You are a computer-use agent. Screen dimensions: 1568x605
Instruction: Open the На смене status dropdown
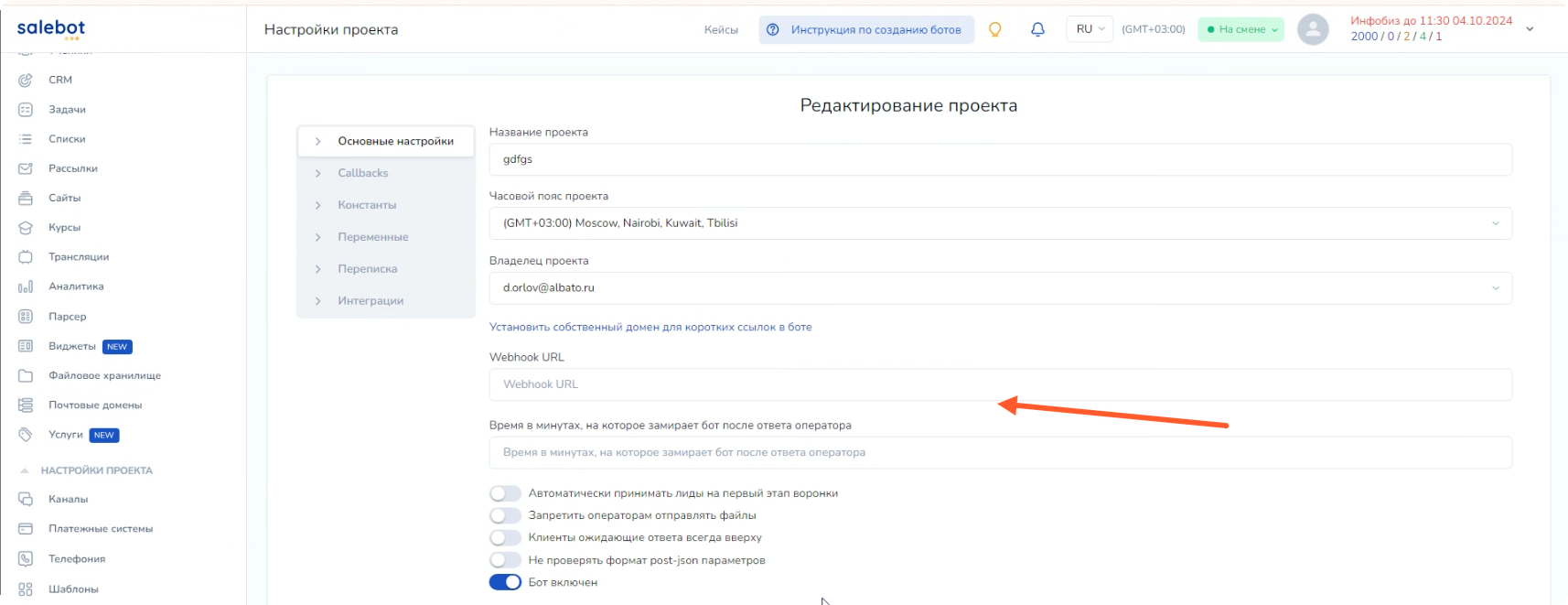(x=1241, y=29)
